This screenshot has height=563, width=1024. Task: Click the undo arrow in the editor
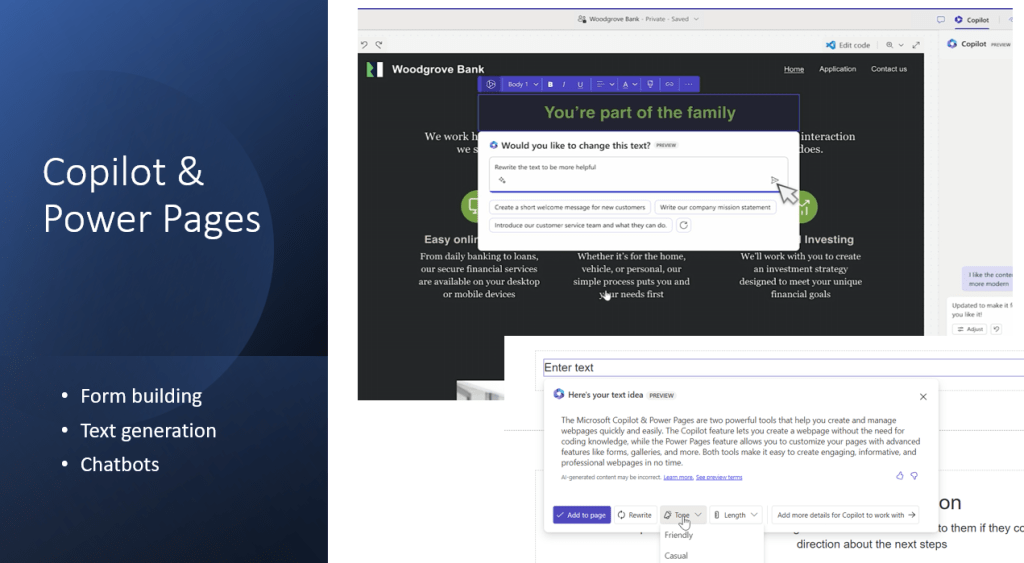click(364, 45)
